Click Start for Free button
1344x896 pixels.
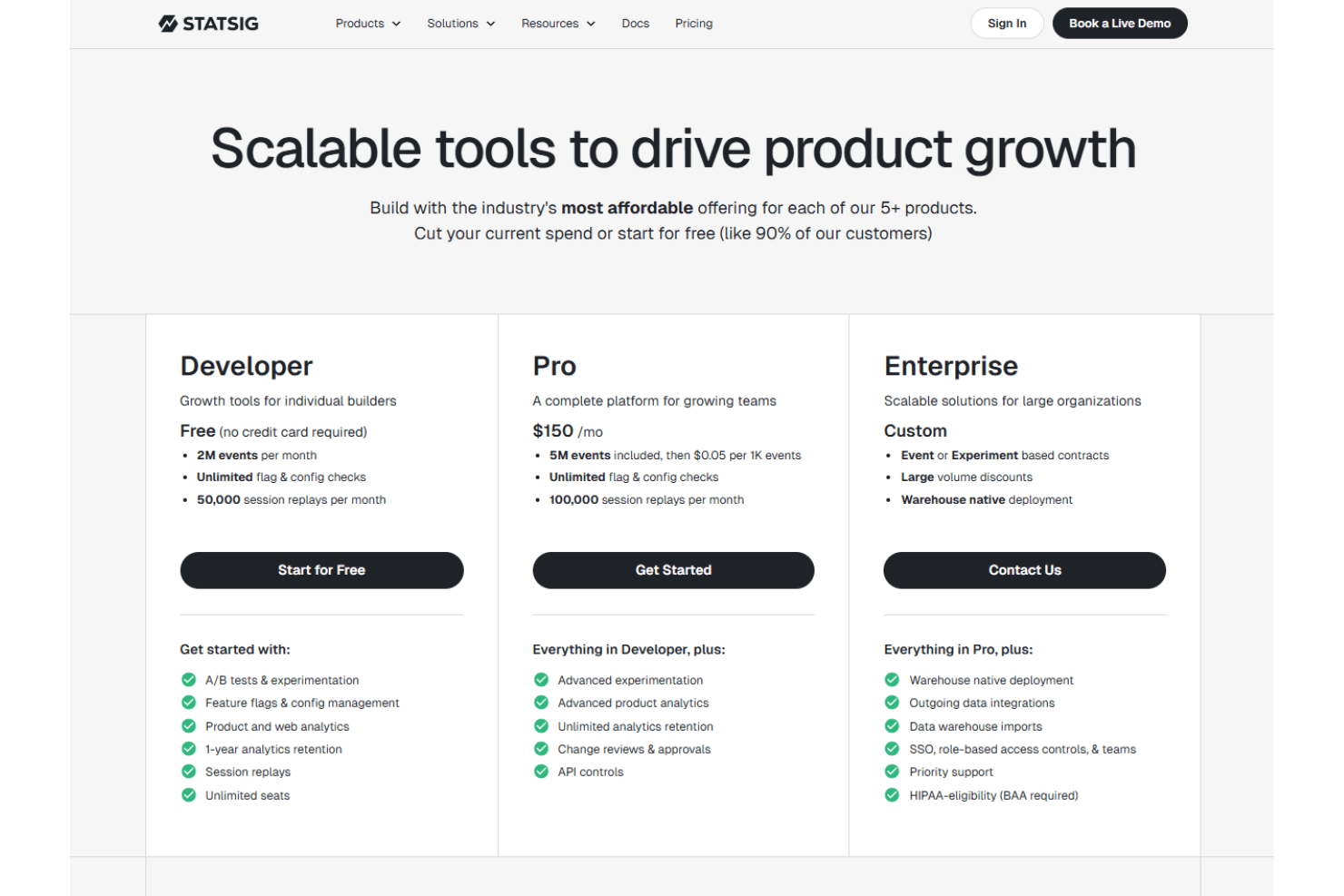pos(321,570)
